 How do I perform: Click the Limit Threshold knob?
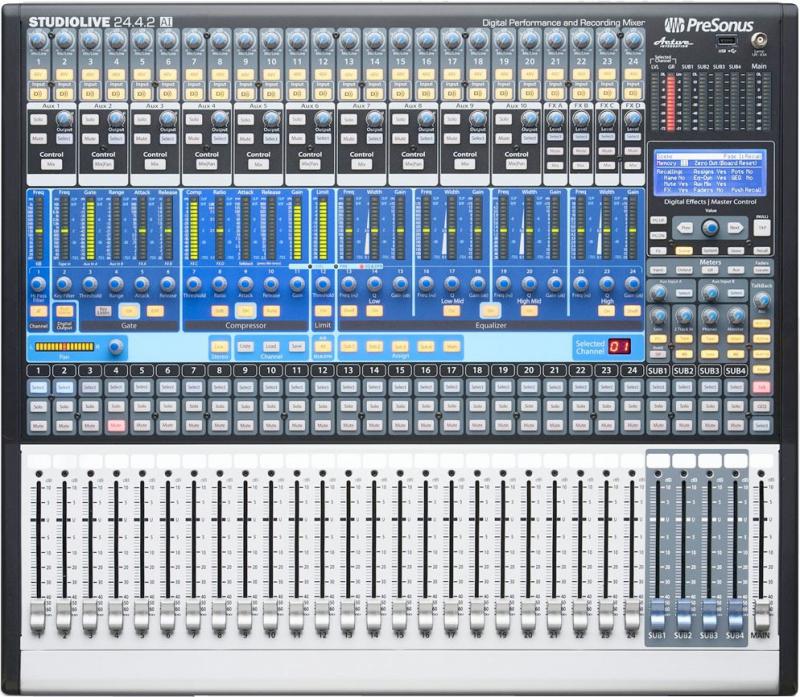tap(322, 284)
